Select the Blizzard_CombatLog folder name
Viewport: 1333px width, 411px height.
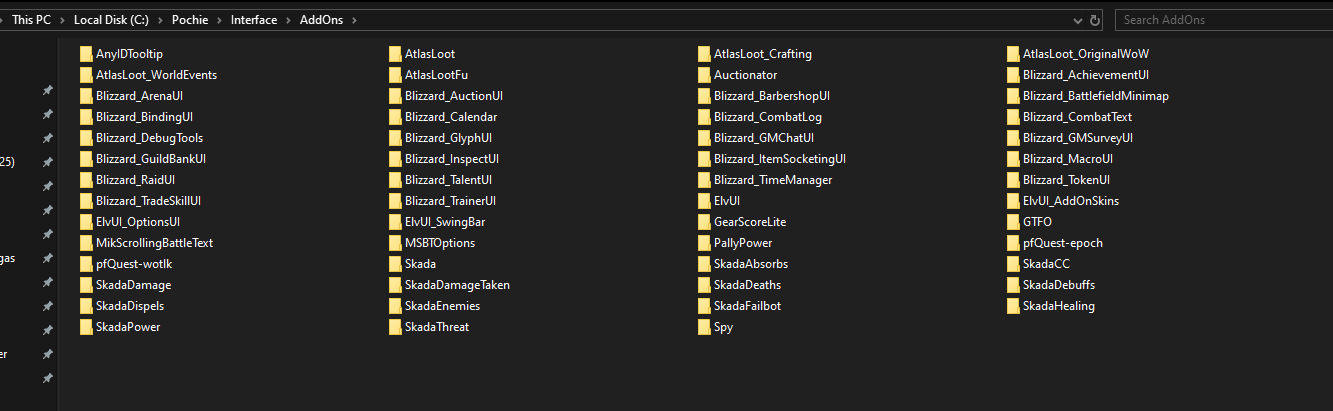[768, 117]
